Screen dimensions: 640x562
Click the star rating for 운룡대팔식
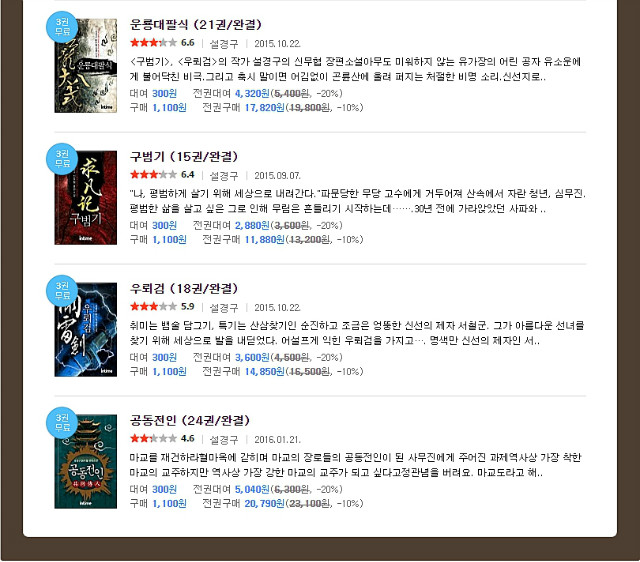click(x=153, y=42)
